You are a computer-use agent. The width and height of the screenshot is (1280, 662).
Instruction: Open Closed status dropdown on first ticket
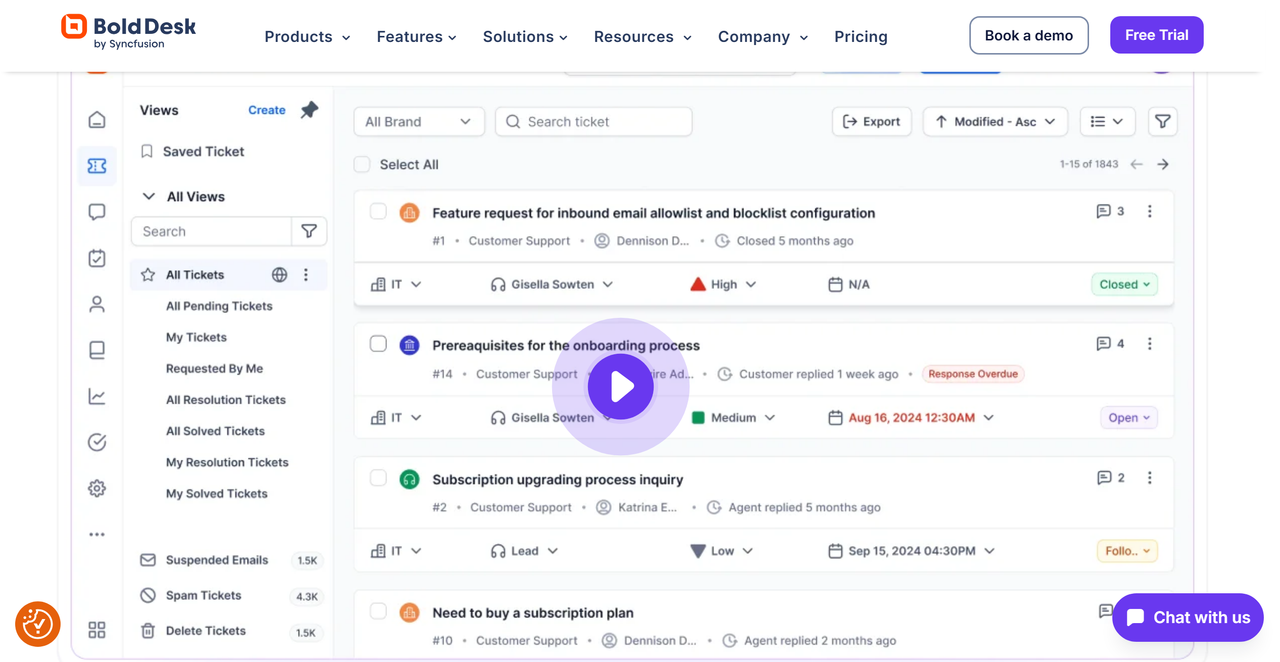click(x=1124, y=284)
